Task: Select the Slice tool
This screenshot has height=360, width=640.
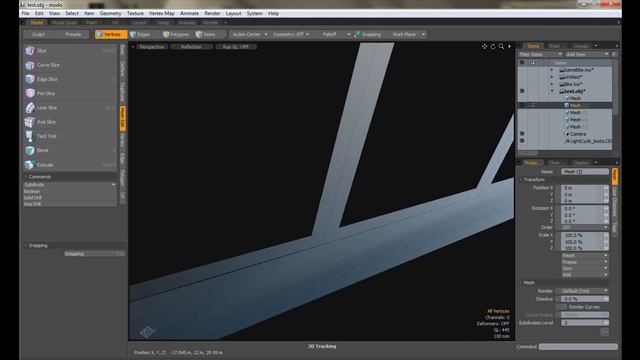Action: pyautogui.click(x=69, y=51)
